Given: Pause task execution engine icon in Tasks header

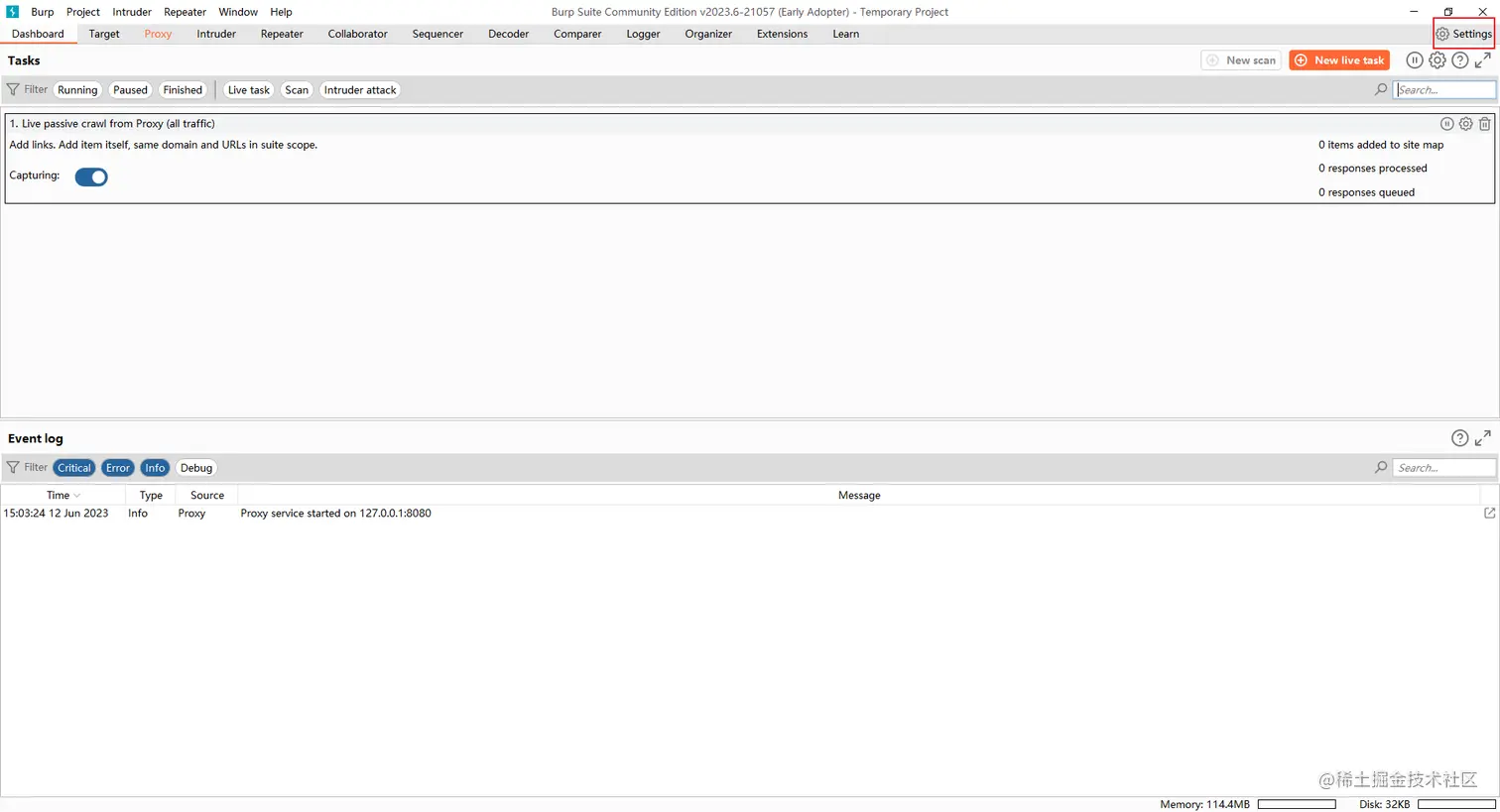Looking at the screenshot, I should tap(1415, 60).
